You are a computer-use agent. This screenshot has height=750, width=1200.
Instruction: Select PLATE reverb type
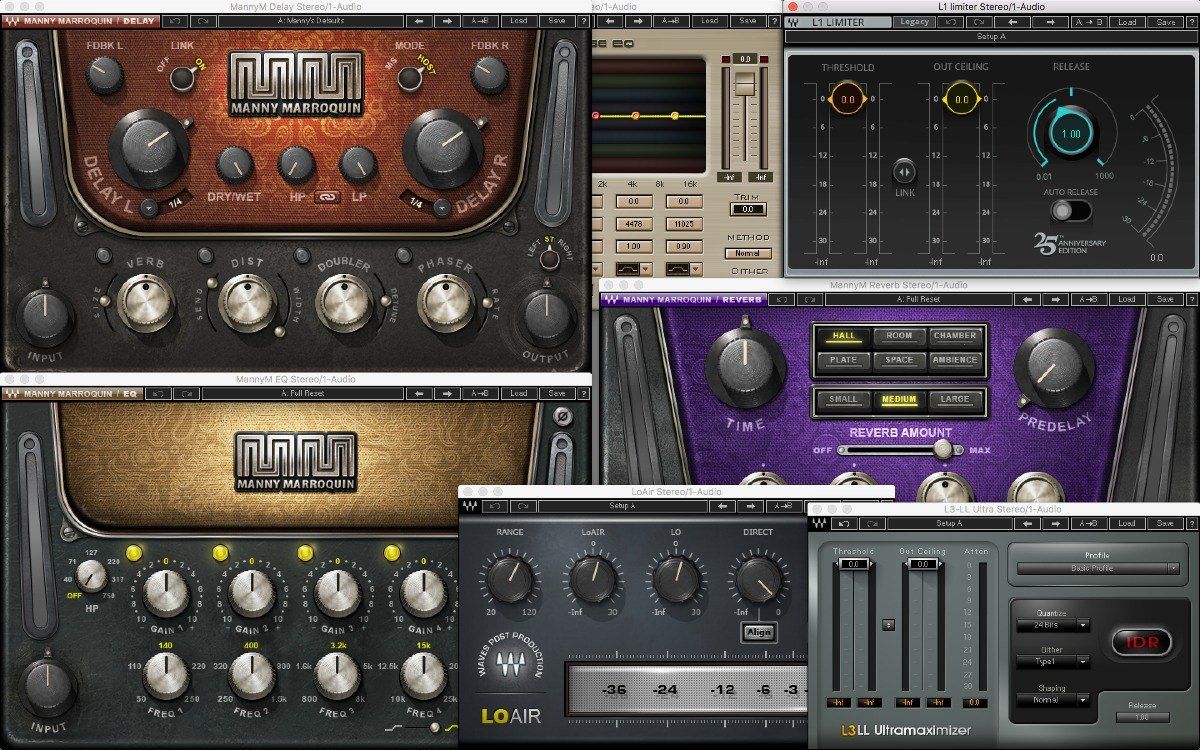coord(842,360)
